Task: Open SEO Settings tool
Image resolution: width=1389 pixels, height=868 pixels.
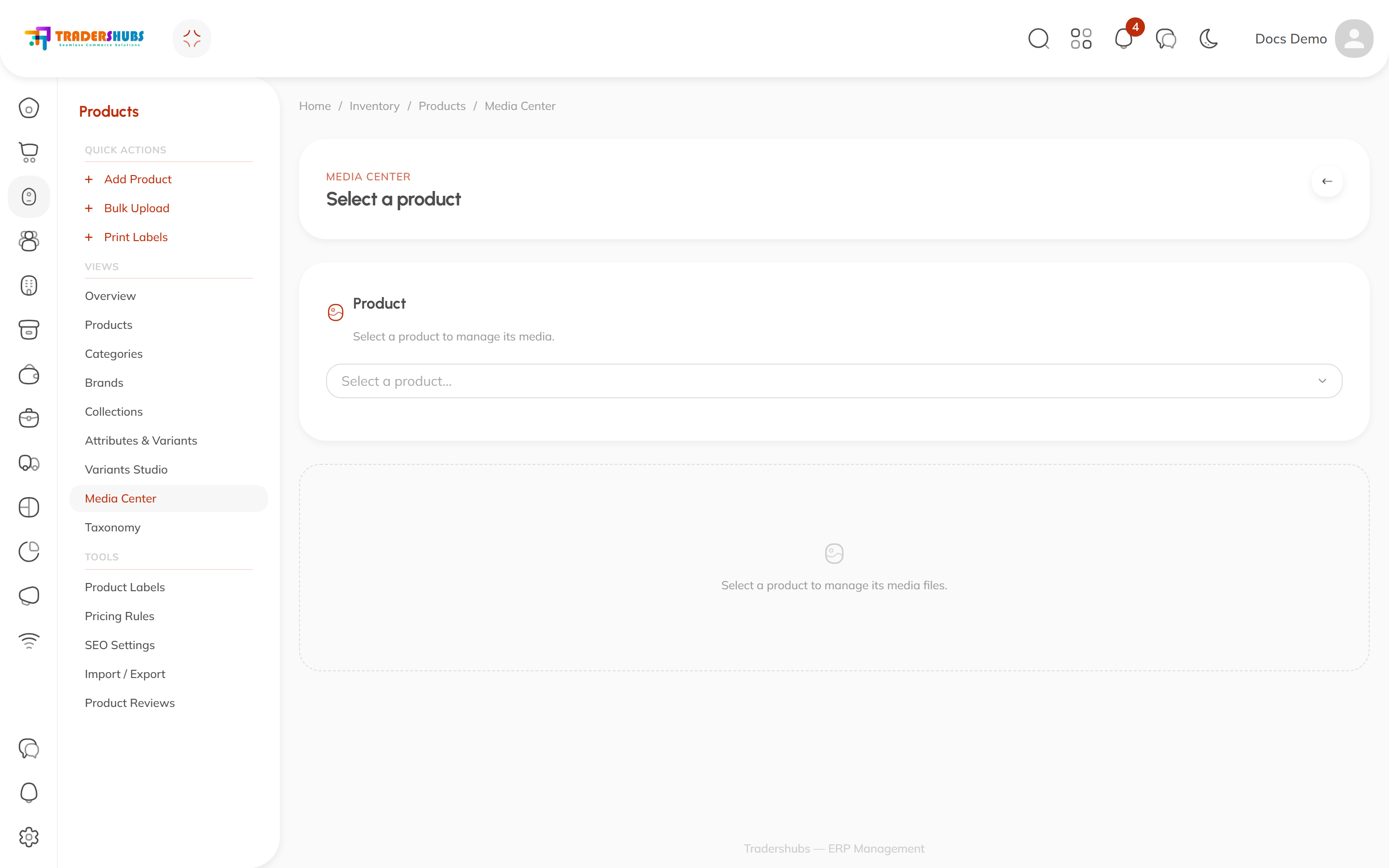Action: pos(120,645)
